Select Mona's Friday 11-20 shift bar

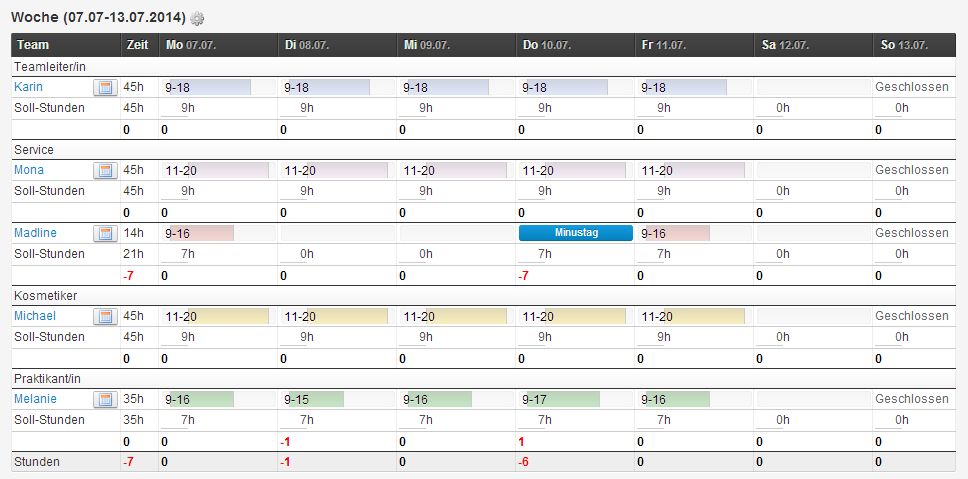(691, 170)
